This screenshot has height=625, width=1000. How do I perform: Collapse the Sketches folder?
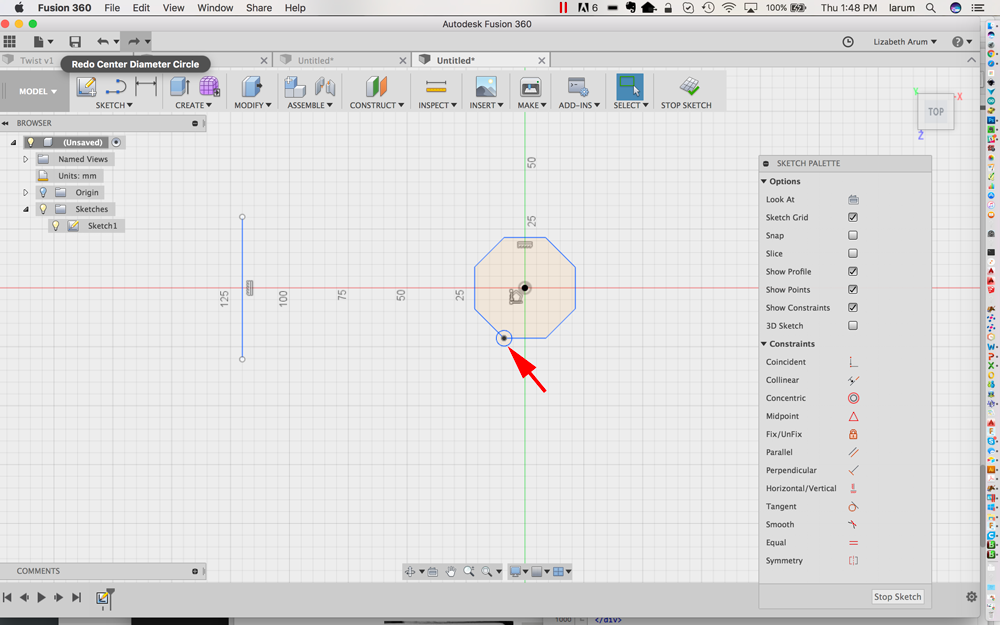tap(26, 209)
